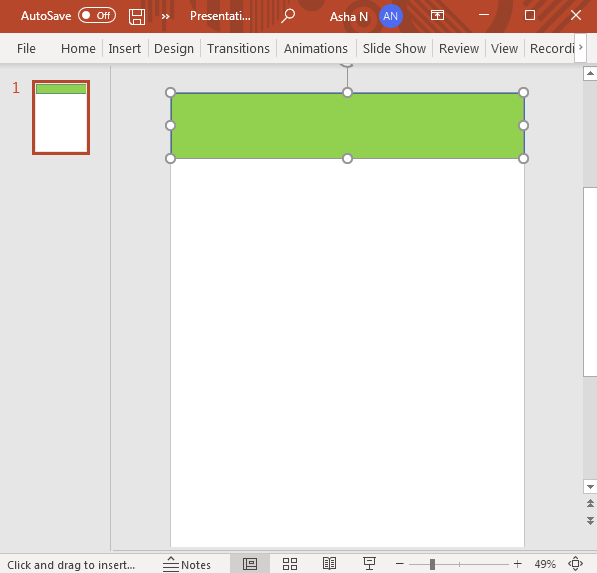Image resolution: width=597 pixels, height=573 pixels.
Task: Open the File tab
Action: 26,48
